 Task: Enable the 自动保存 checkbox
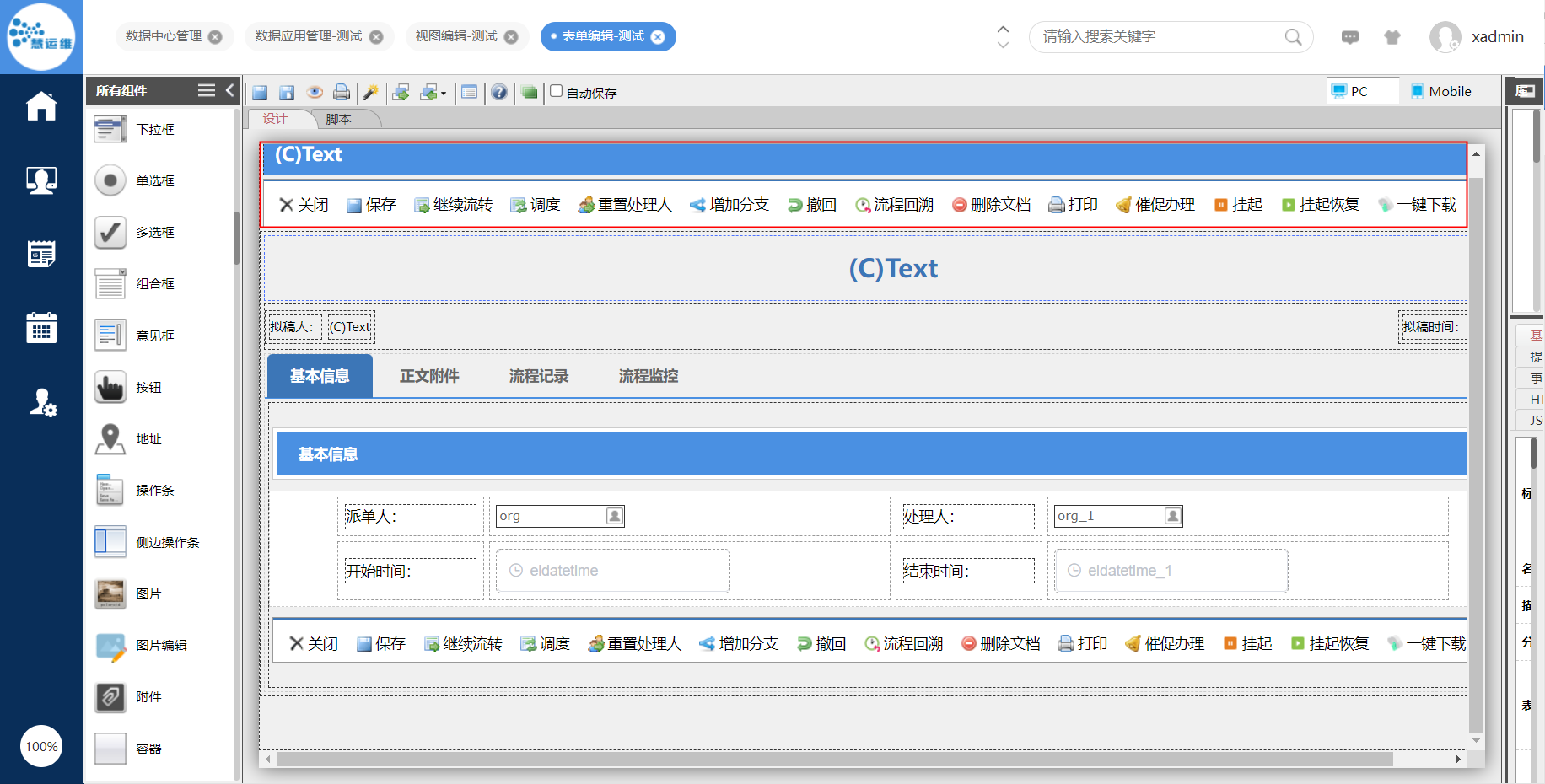click(x=557, y=92)
